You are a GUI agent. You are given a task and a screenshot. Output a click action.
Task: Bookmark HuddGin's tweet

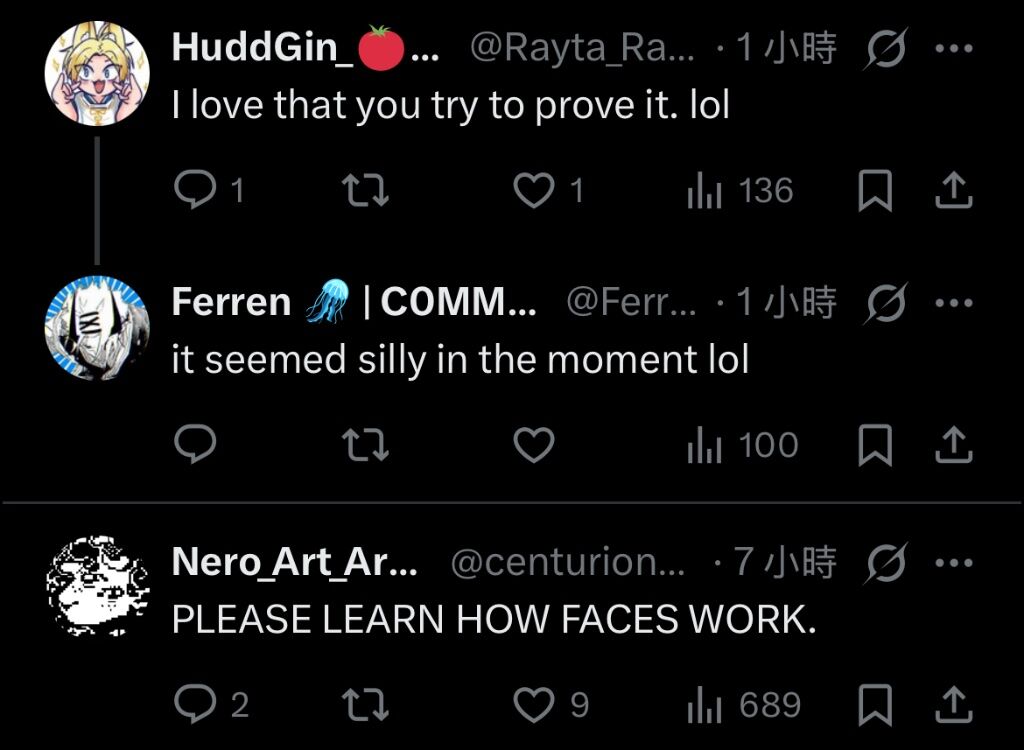coord(875,191)
